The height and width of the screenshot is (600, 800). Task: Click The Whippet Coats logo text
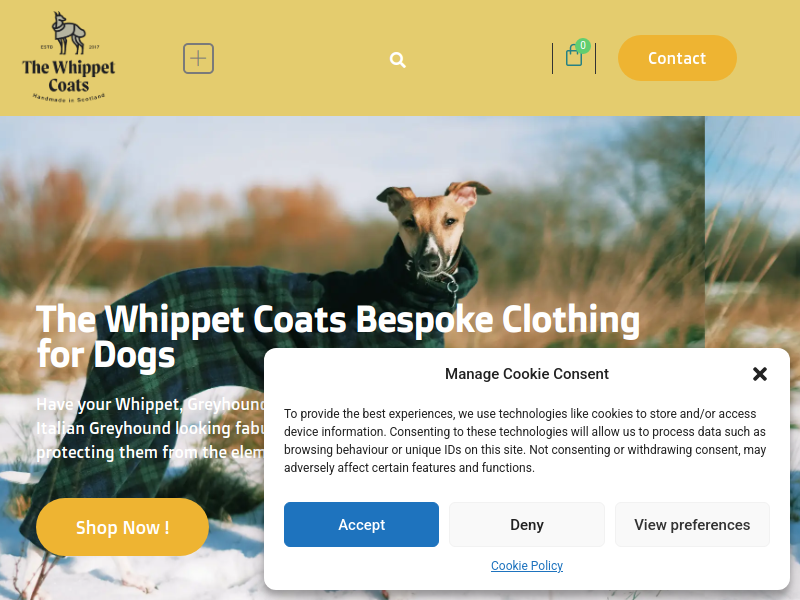tap(69, 76)
